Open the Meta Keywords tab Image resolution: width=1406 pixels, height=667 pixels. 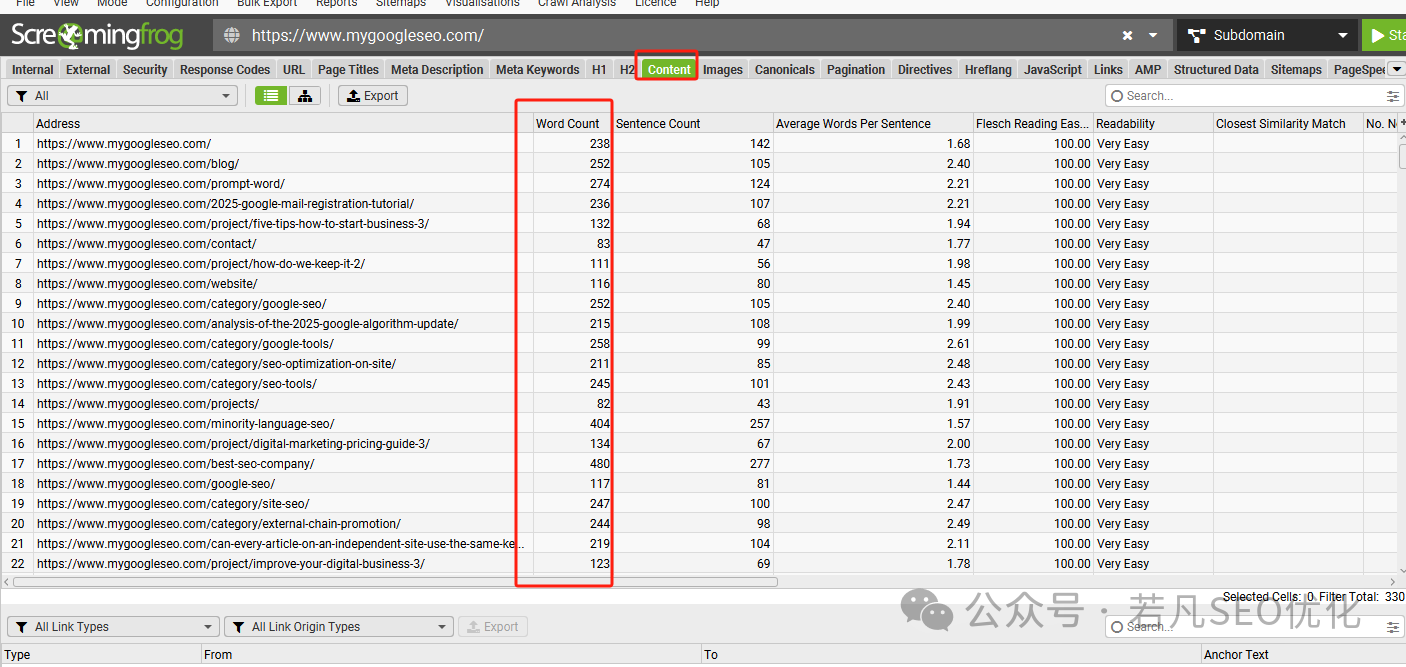[538, 70]
